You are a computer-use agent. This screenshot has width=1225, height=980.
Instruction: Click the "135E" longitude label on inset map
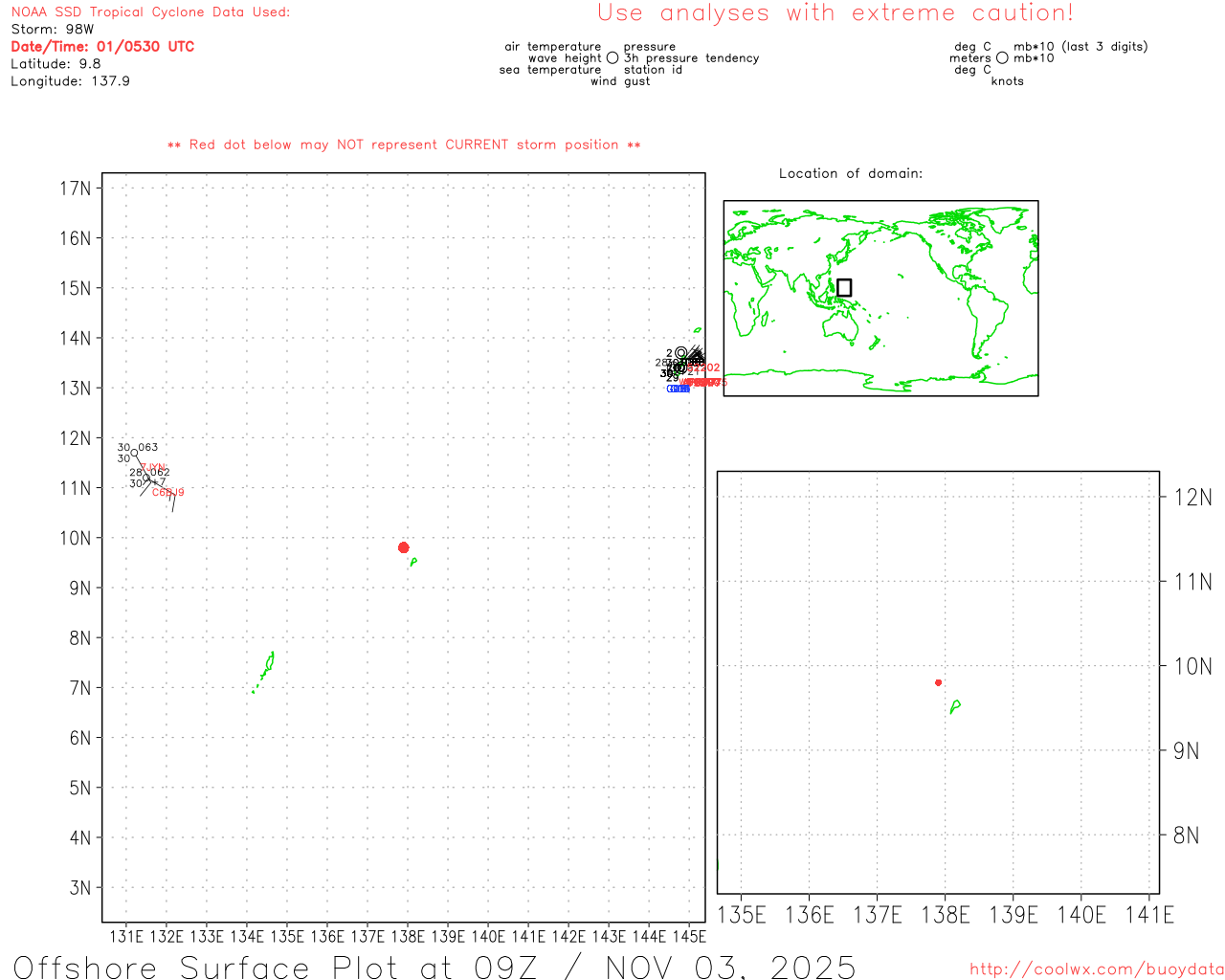(742, 915)
